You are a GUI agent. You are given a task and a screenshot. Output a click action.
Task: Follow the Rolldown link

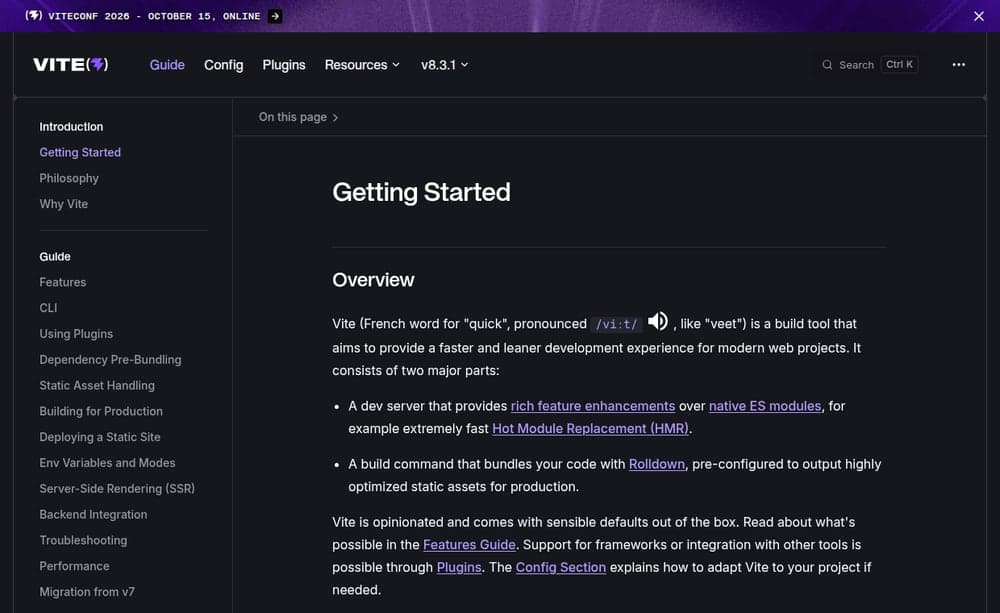(657, 464)
